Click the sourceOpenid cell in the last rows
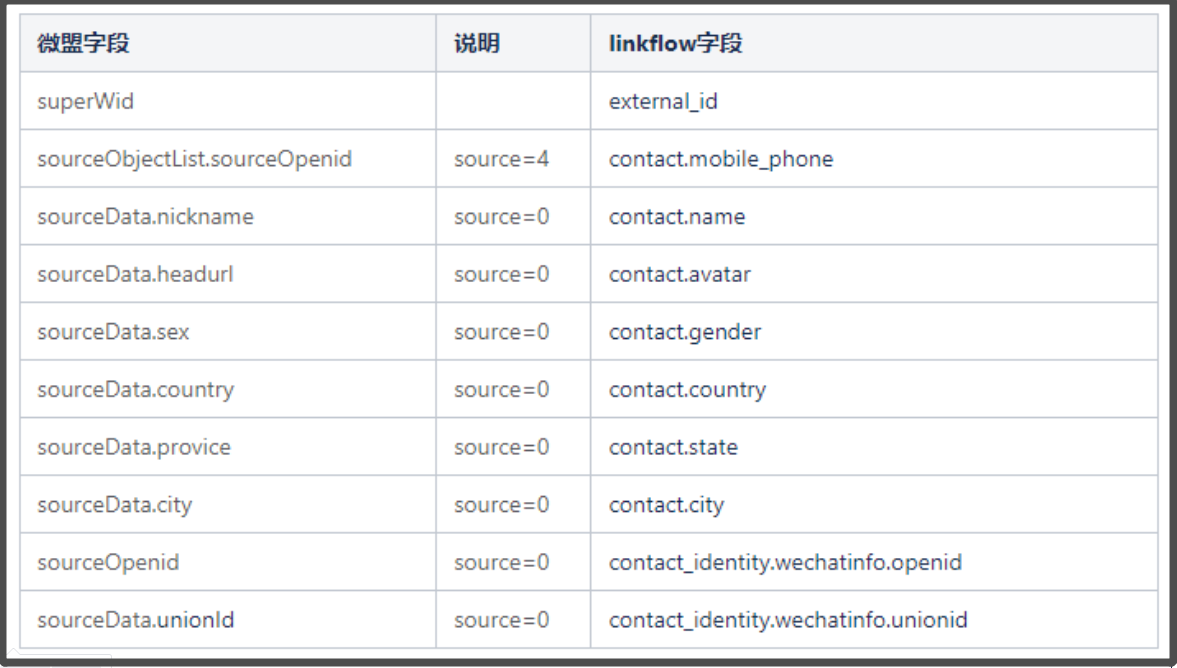The width and height of the screenshot is (1177, 668). (x=228, y=562)
